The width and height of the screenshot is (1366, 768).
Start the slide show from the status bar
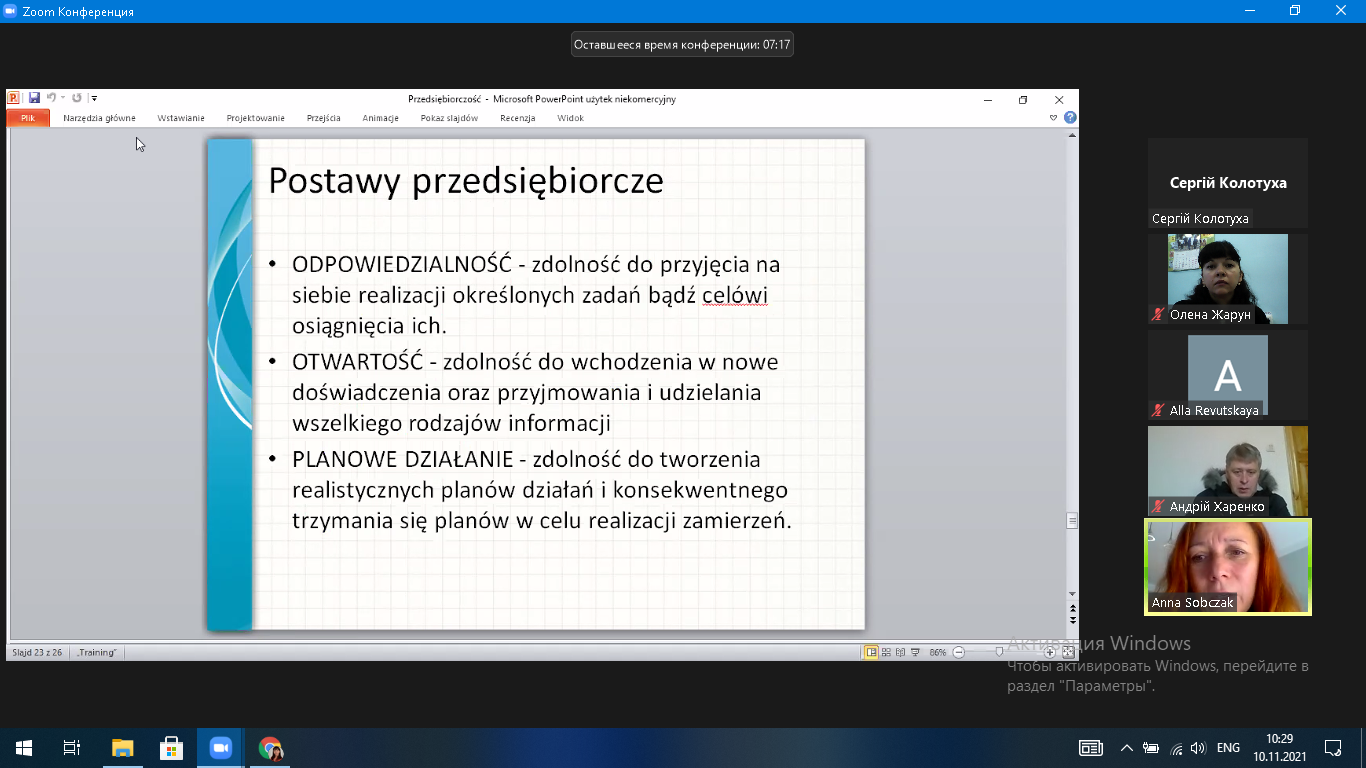pos(914,652)
